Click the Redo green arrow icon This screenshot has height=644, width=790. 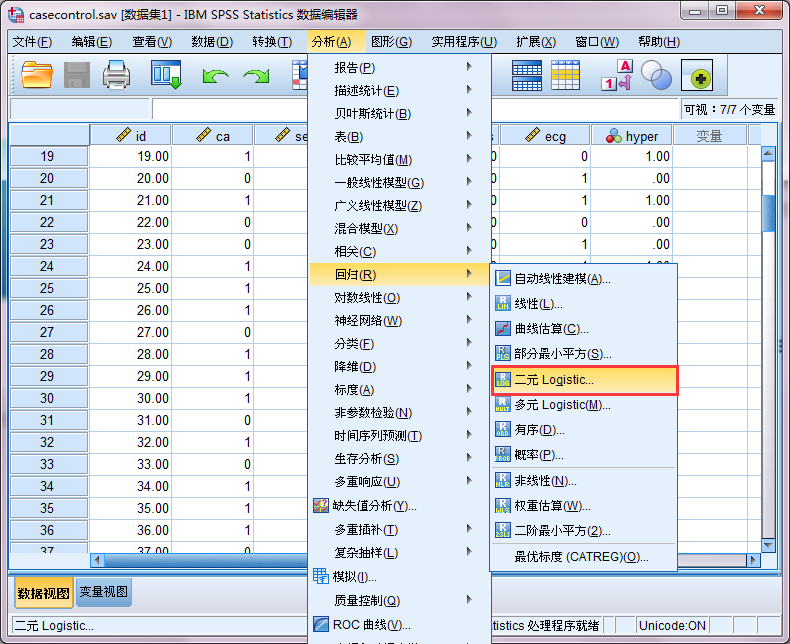256,76
